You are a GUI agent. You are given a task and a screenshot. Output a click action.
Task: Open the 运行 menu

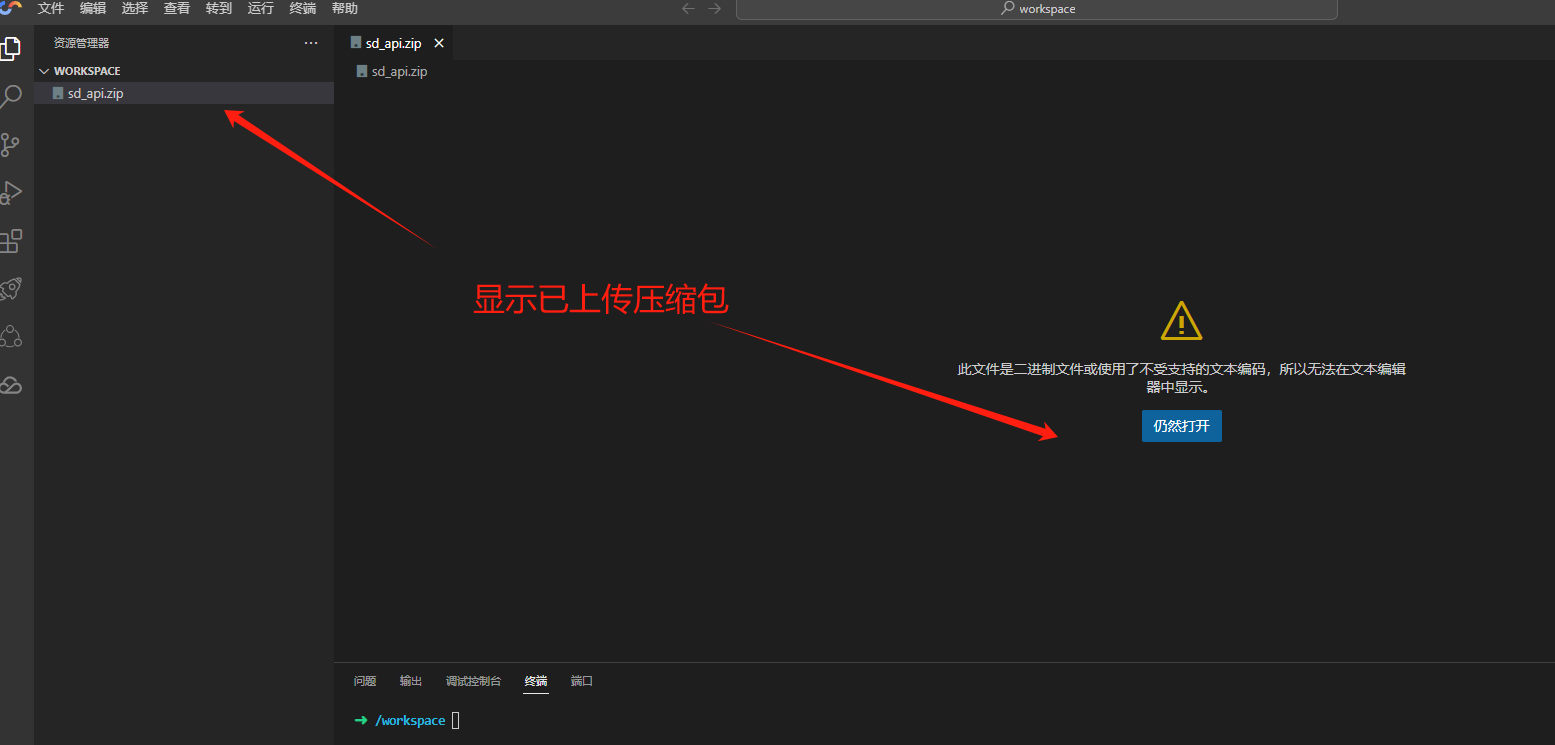pyautogui.click(x=261, y=8)
